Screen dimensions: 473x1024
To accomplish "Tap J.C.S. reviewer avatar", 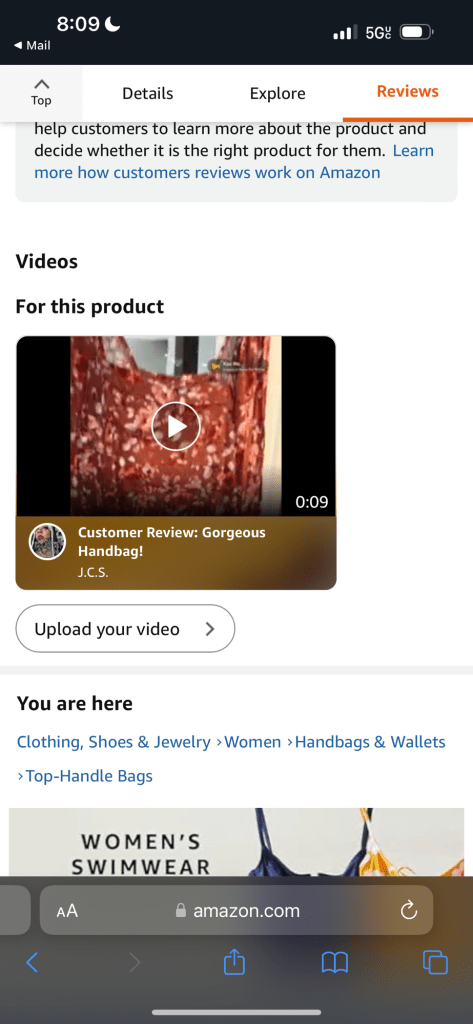I will tap(48, 541).
